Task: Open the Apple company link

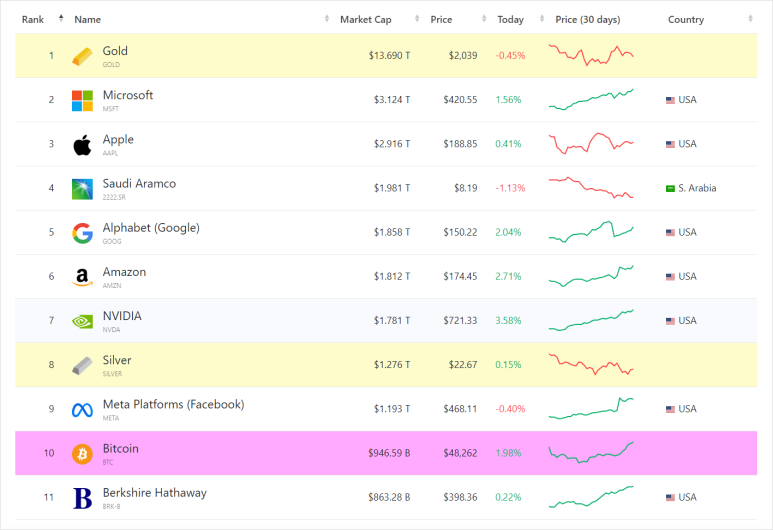Action: 118,140
